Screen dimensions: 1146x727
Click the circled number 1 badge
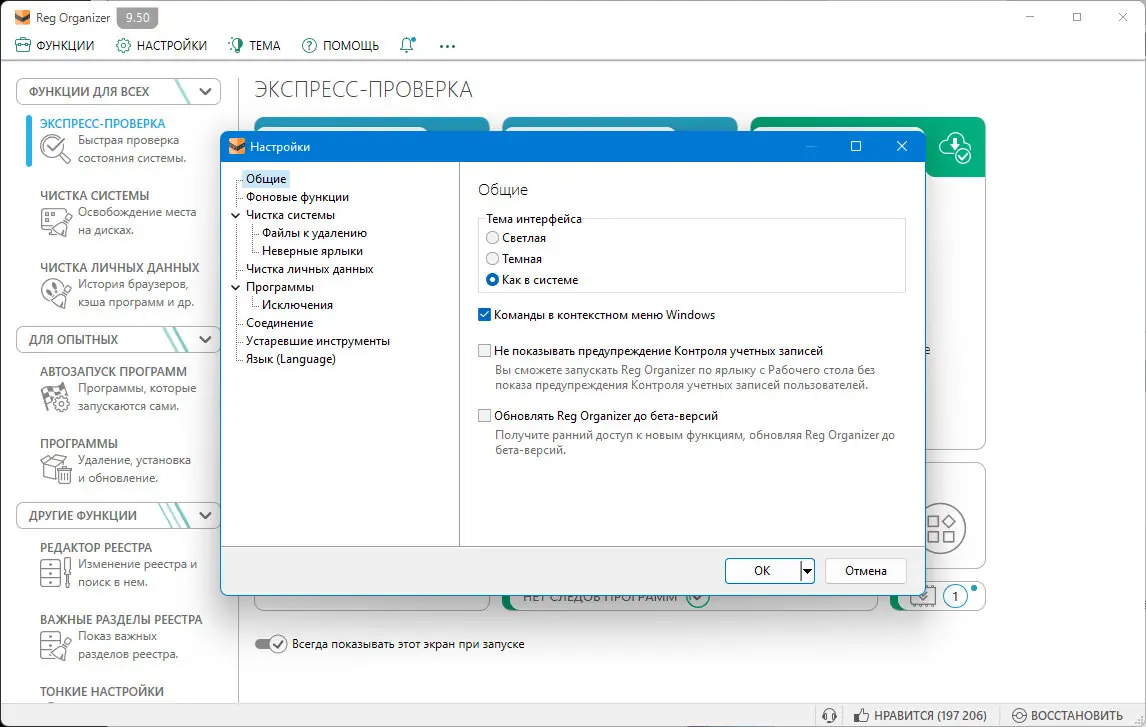click(955, 596)
